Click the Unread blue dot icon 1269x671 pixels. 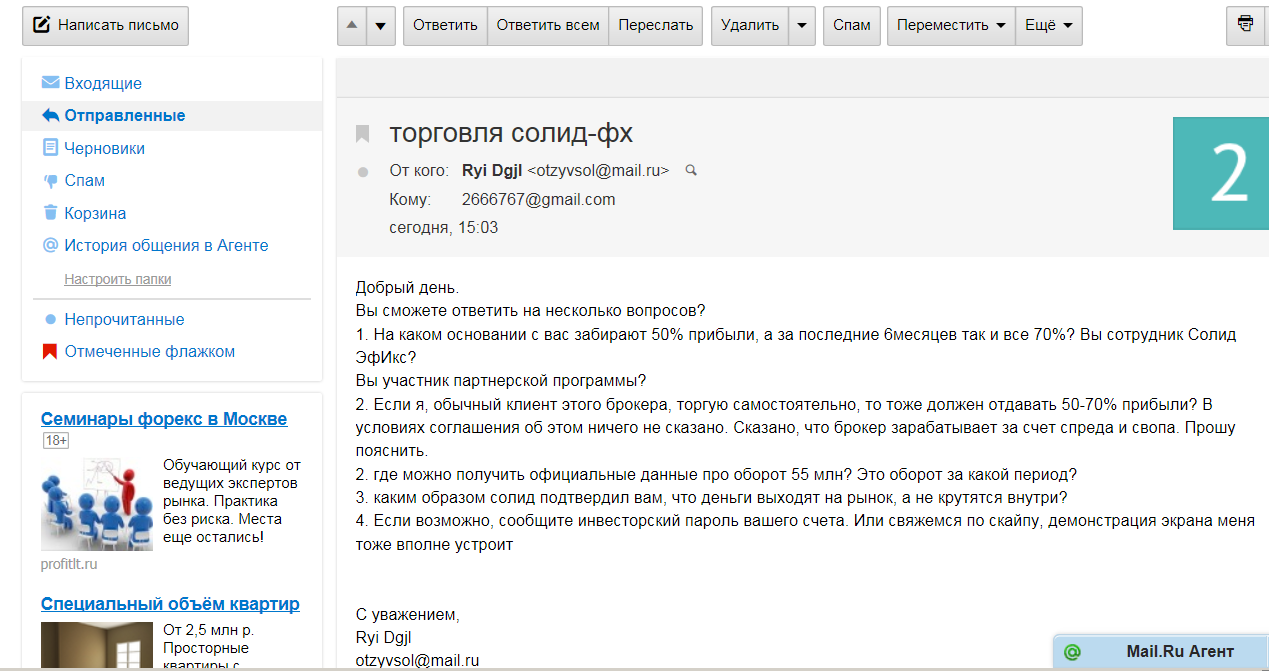pyautogui.click(x=50, y=320)
